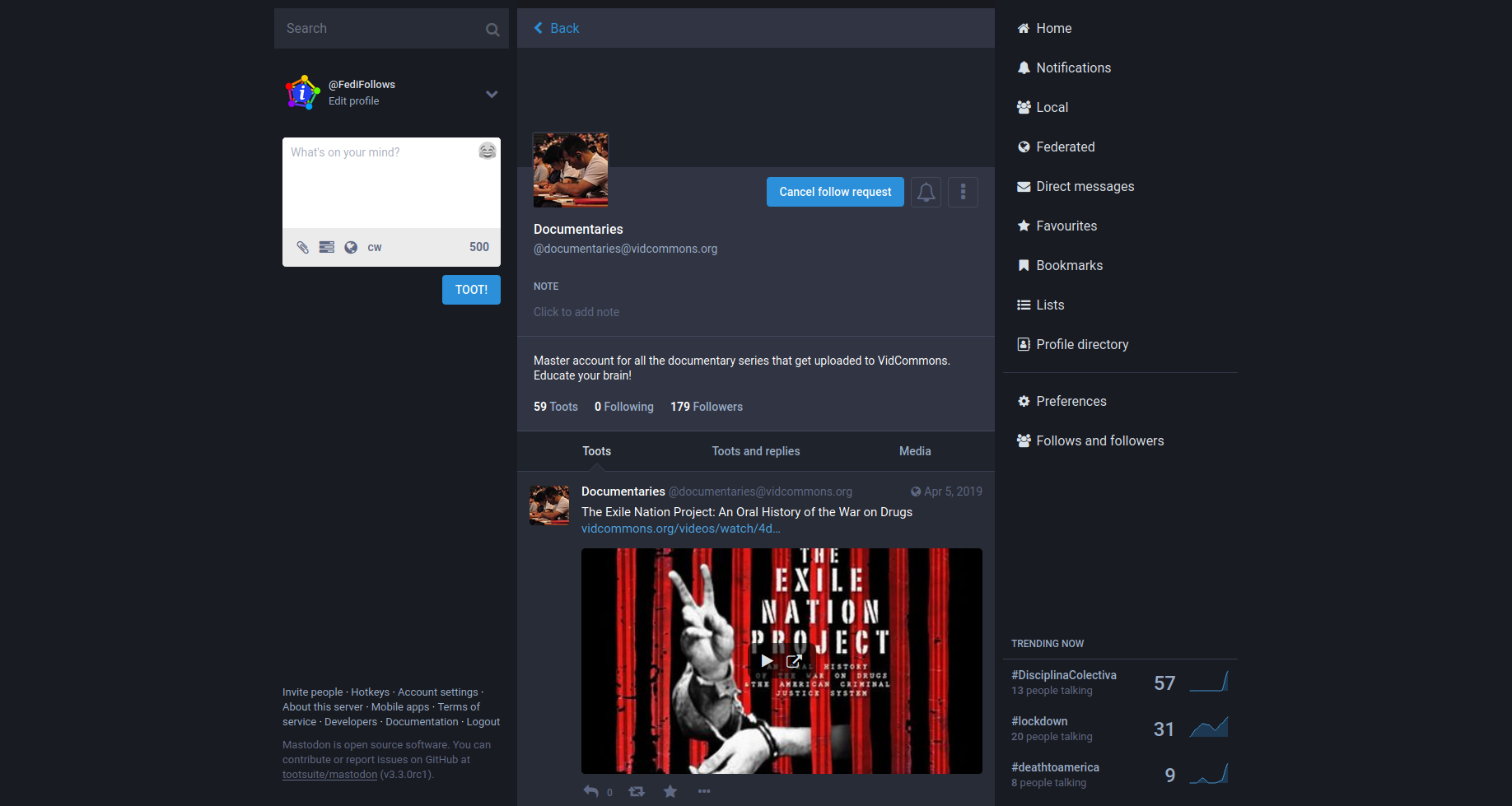This screenshot has width=1512, height=806.
Task: Open the Mobile apps link
Action: [400, 707]
